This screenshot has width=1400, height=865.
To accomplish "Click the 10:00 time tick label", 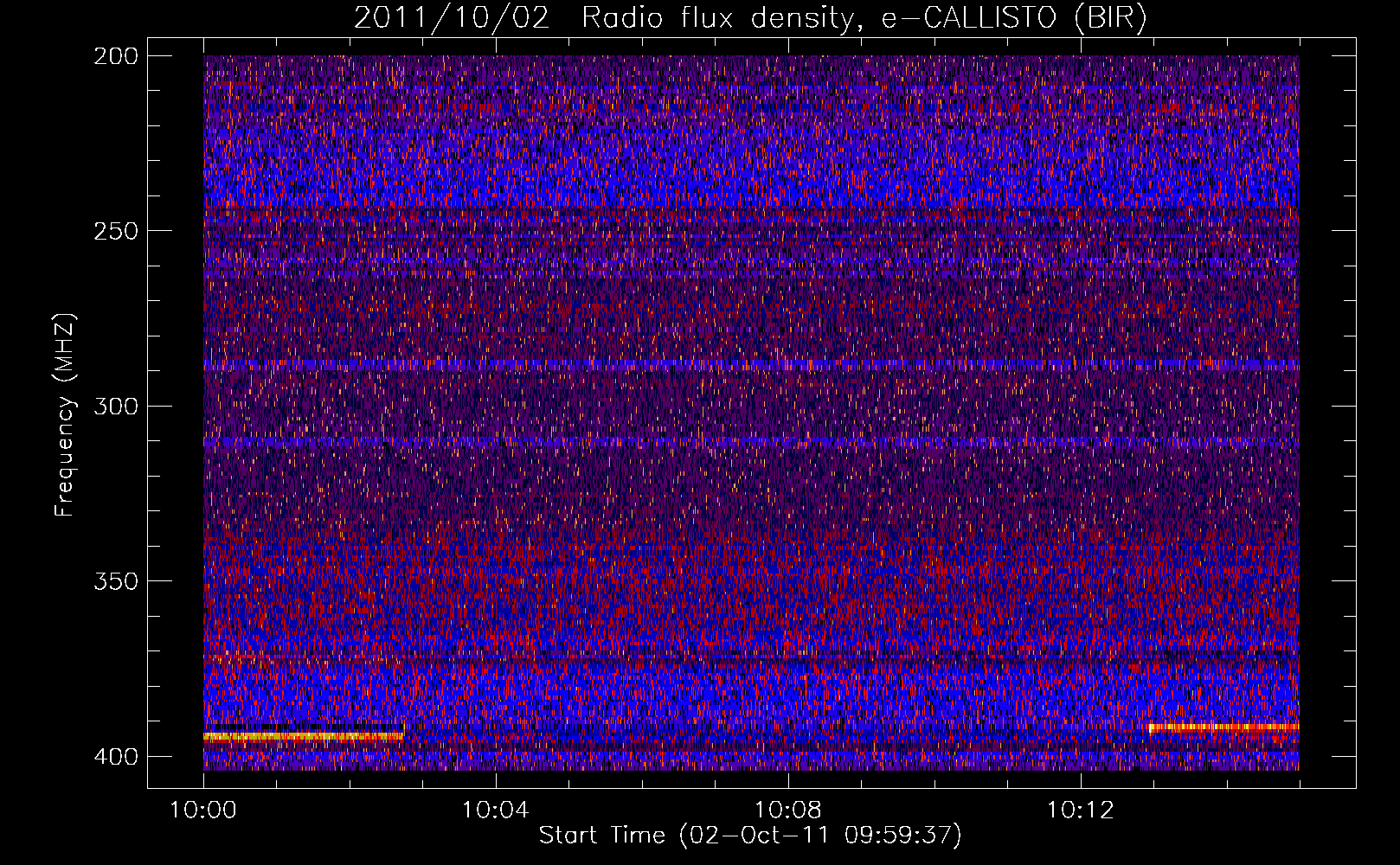I will pyautogui.click(x=203, y=810).
